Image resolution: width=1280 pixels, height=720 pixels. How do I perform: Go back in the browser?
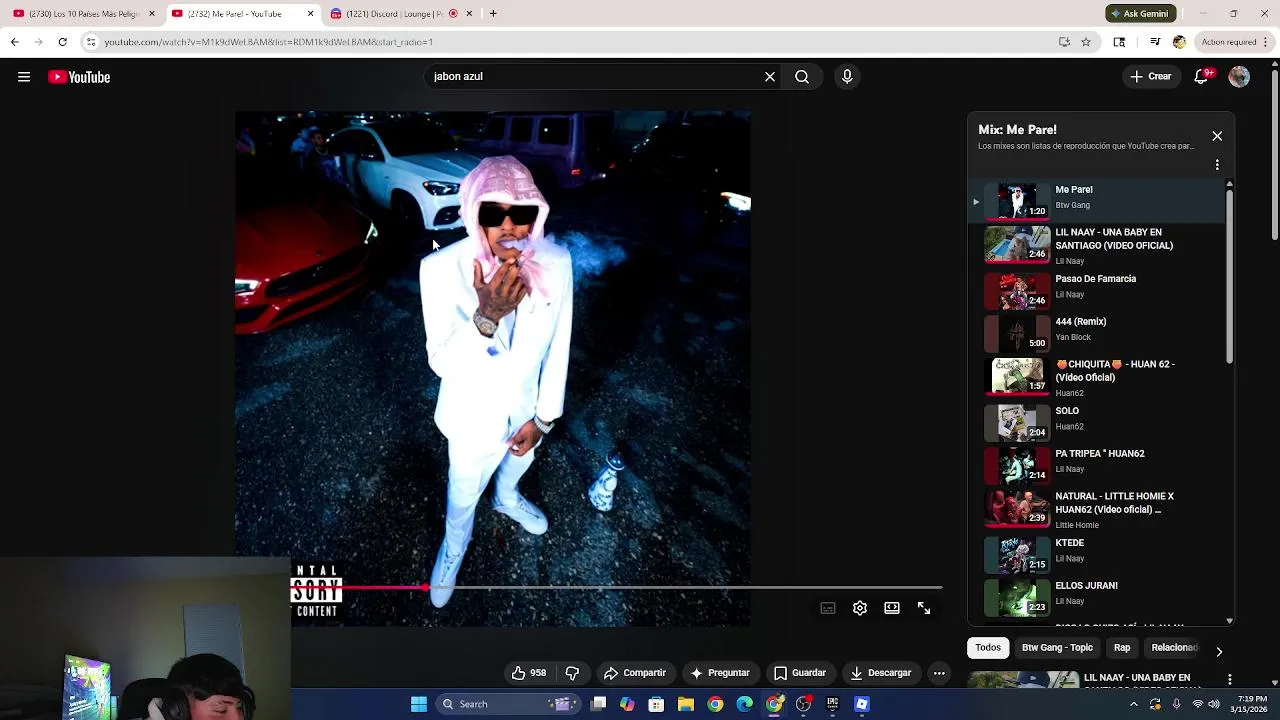(x=14, y=42)
